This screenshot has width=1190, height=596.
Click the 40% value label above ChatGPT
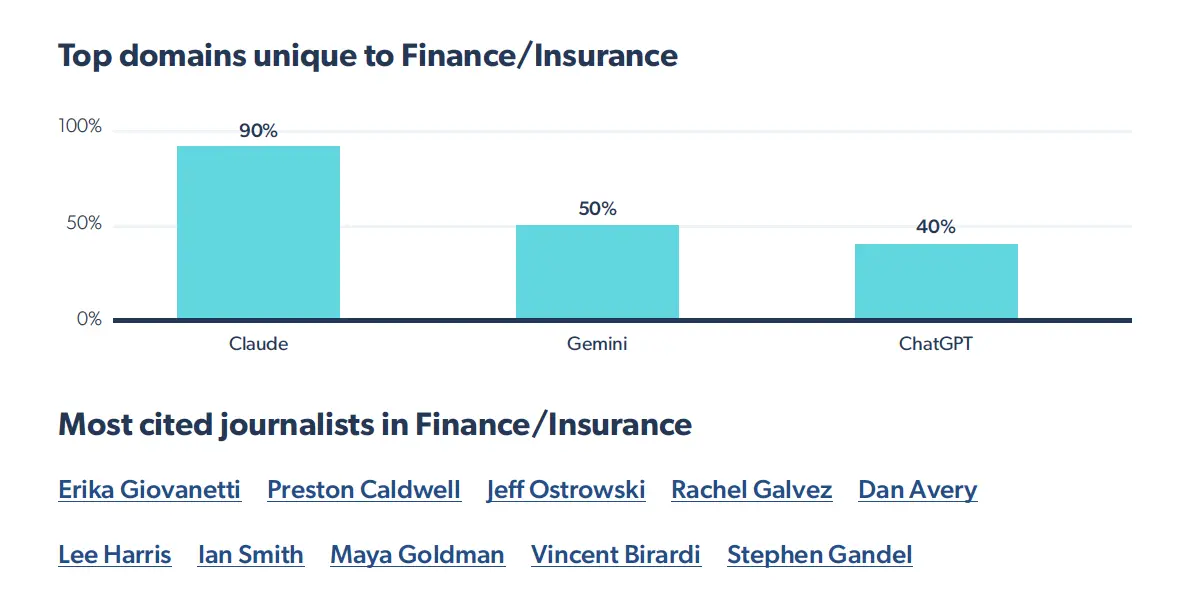click(x=936, y=227)
